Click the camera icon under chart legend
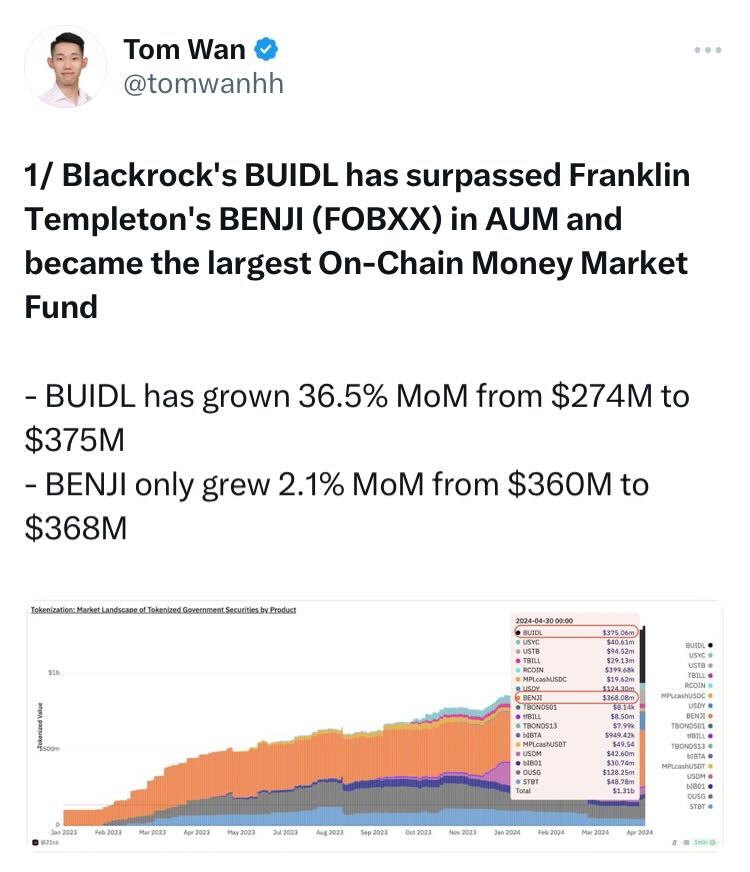 click(x=684, y=843)
